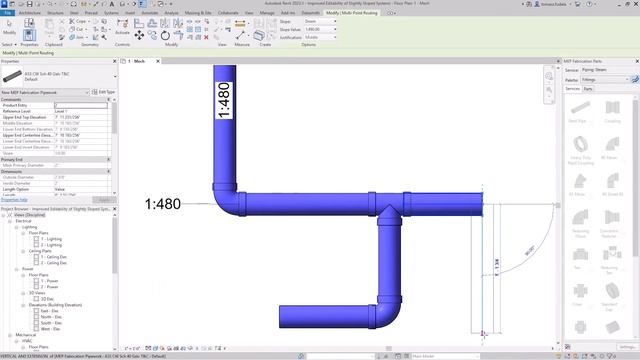Click the Create Assembly box icon
Viewport: 640px width, 360px height.
(x=259, y=36)
